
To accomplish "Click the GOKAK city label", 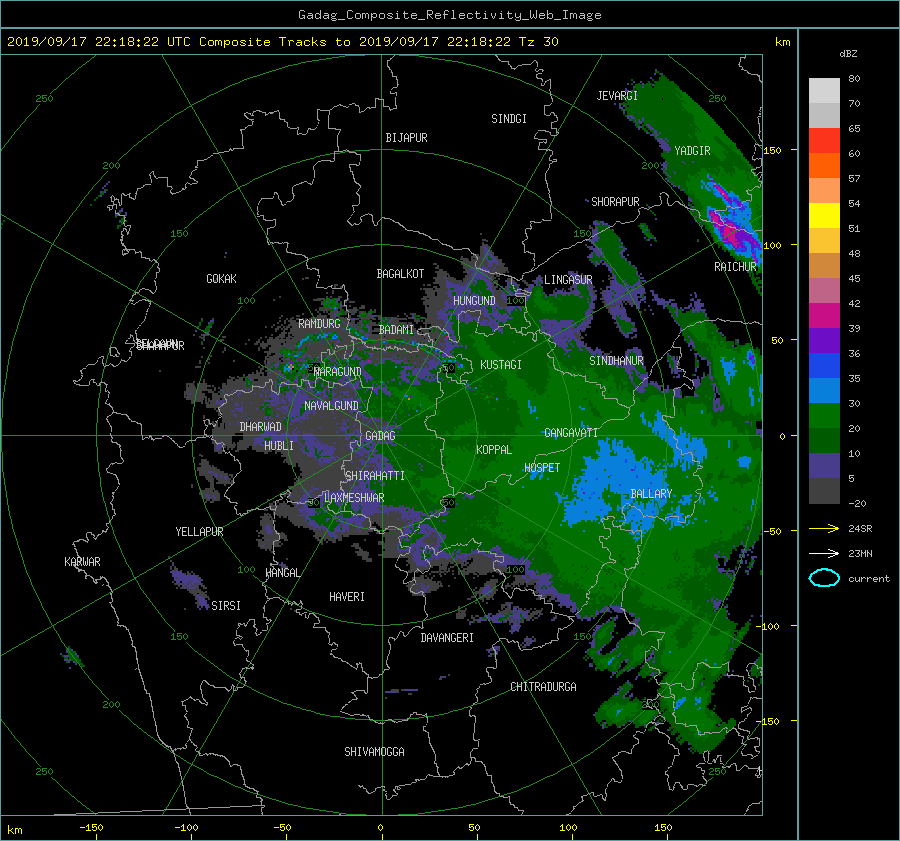I will pyautogui.click(x=221, y=278).
